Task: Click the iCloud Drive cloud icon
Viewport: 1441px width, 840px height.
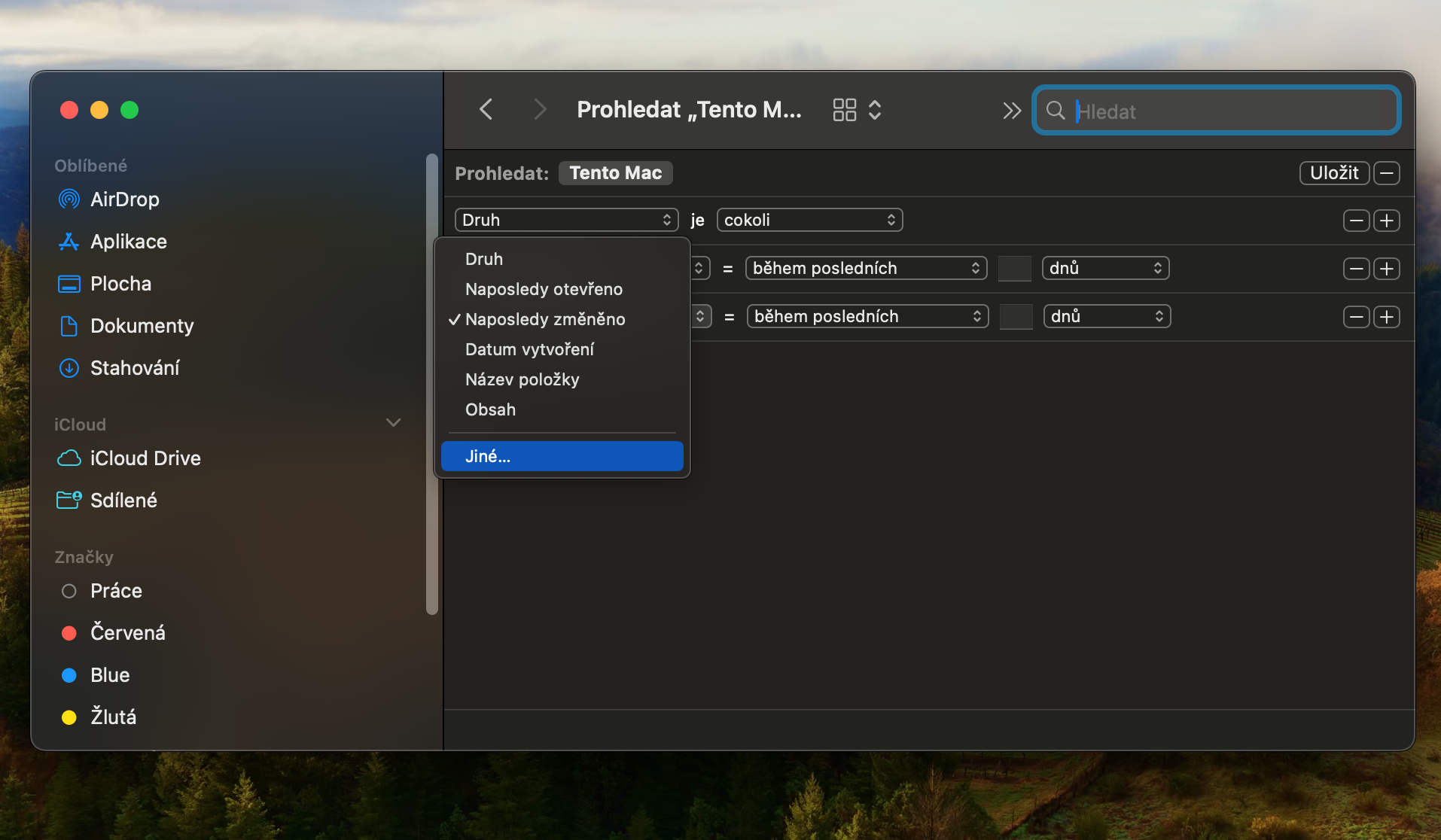Action: pos(69,458)
